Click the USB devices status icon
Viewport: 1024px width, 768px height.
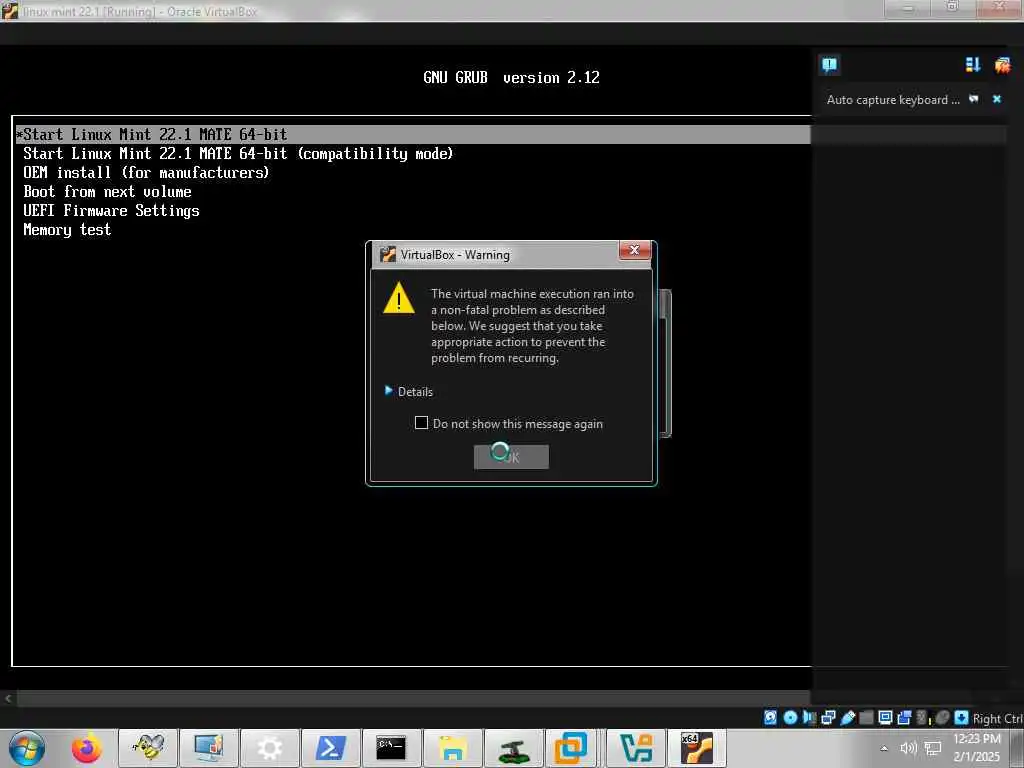(x=848, y=717)
